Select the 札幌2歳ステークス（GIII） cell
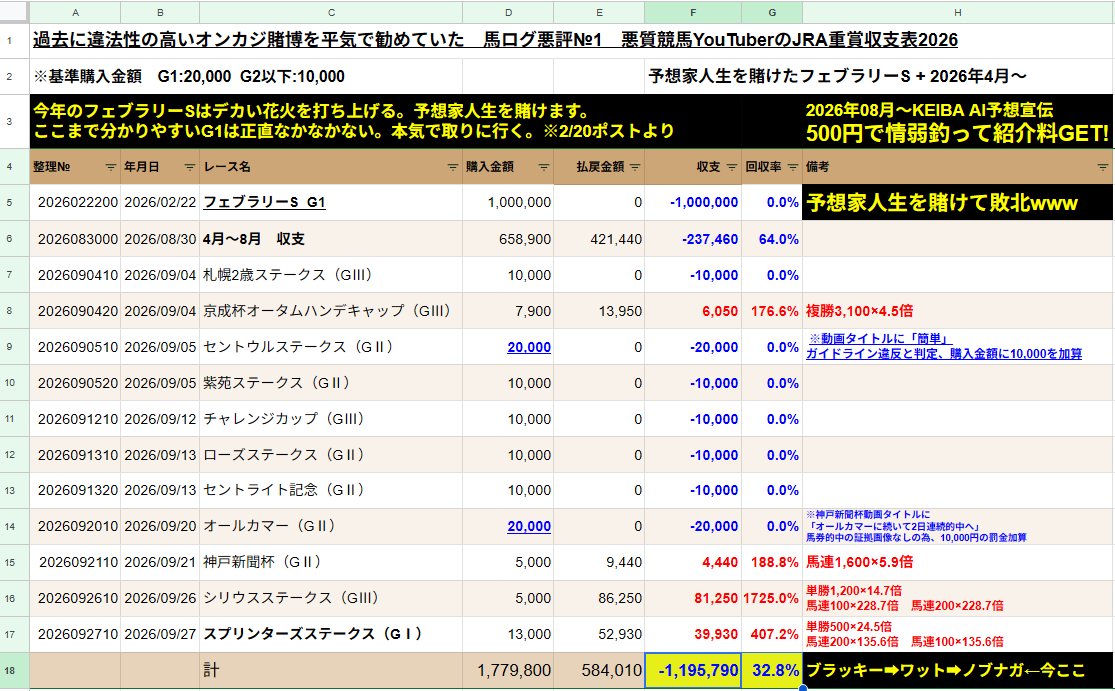The width and height of the screenshot is (1115, 691). pos(331,275)
